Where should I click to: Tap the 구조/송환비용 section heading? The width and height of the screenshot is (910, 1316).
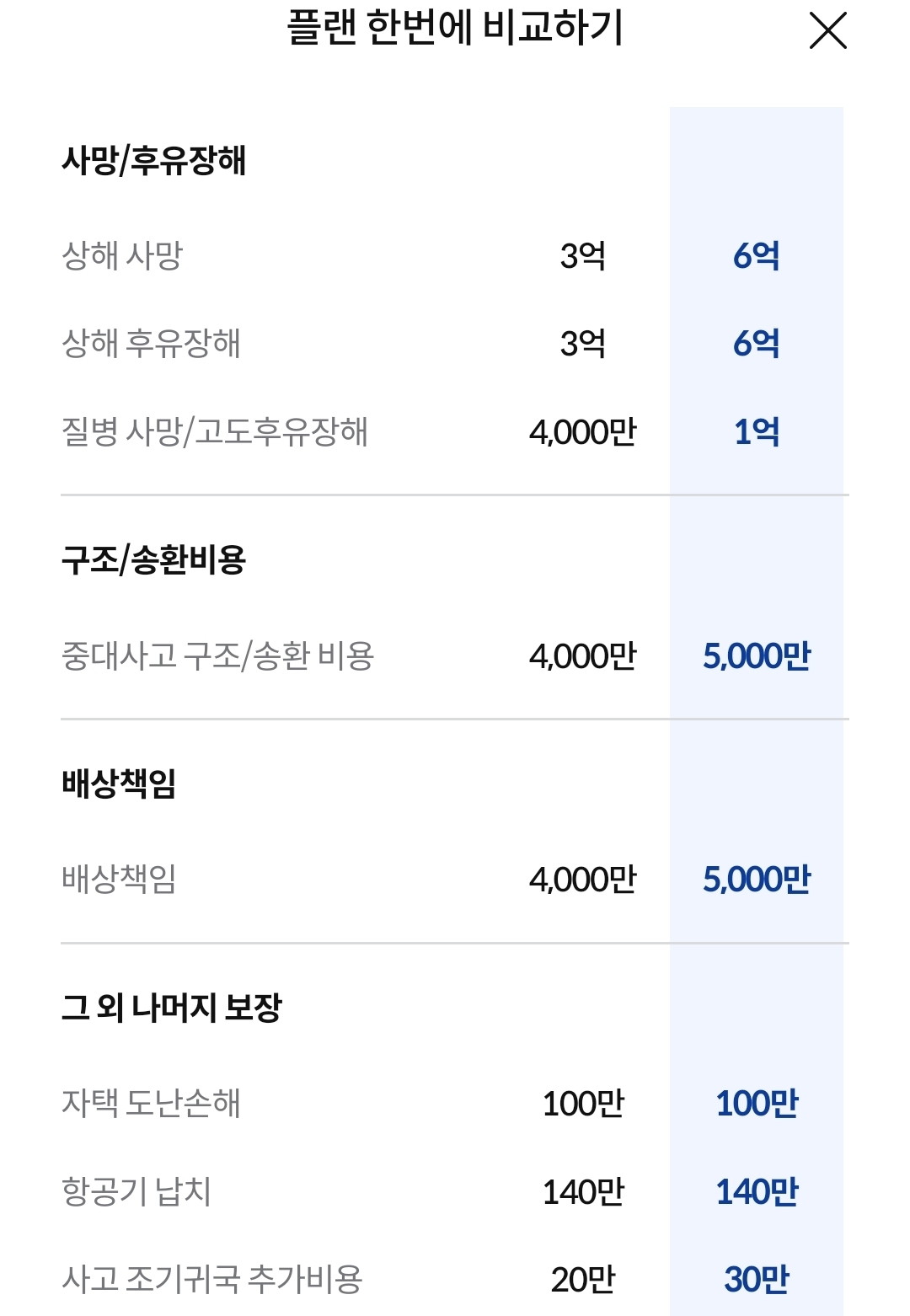(153, 559)
